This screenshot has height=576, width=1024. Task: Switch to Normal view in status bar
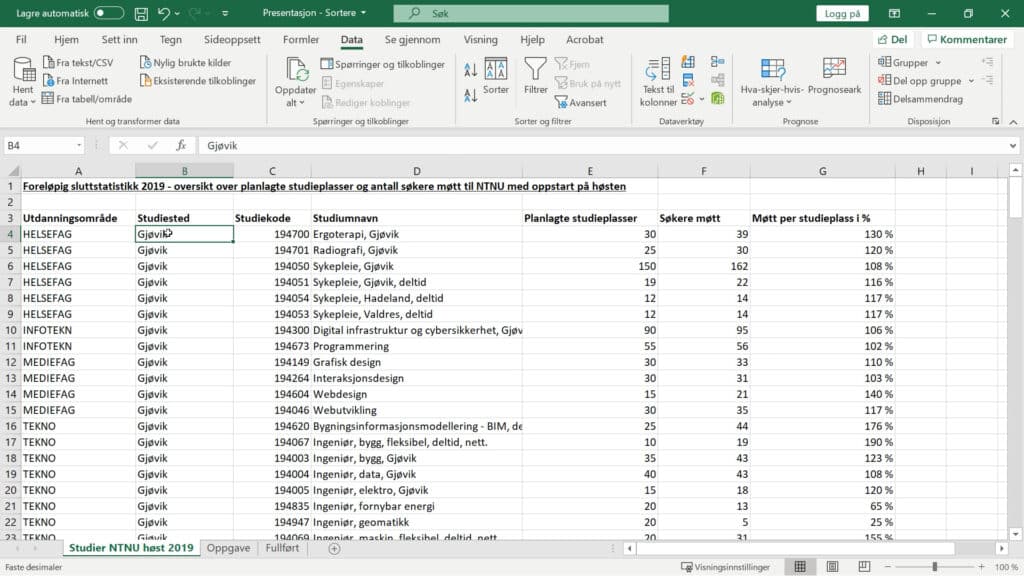pyautogui.click(x=800, y=567)
